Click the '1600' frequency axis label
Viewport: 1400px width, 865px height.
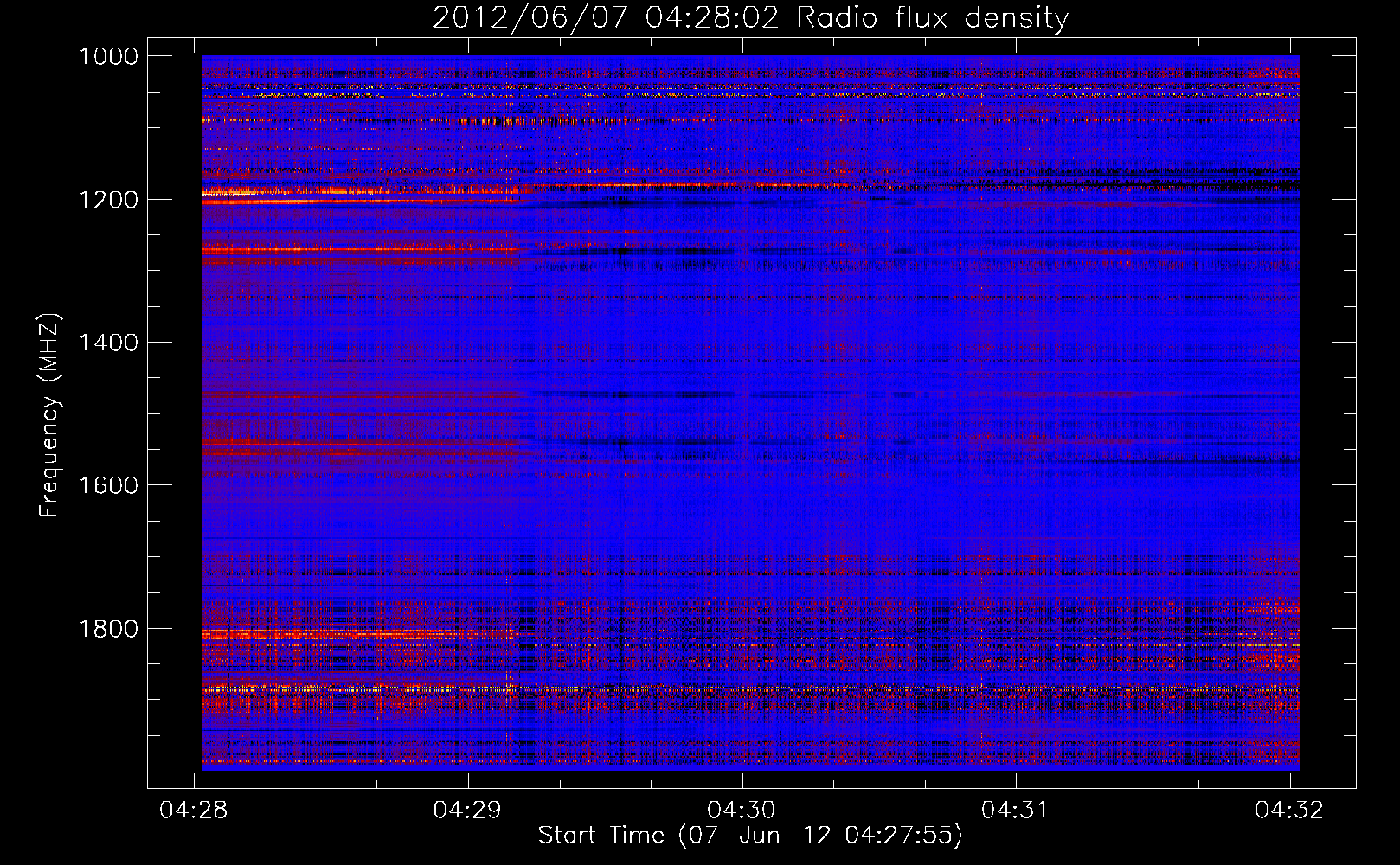(x=108, y=485)
